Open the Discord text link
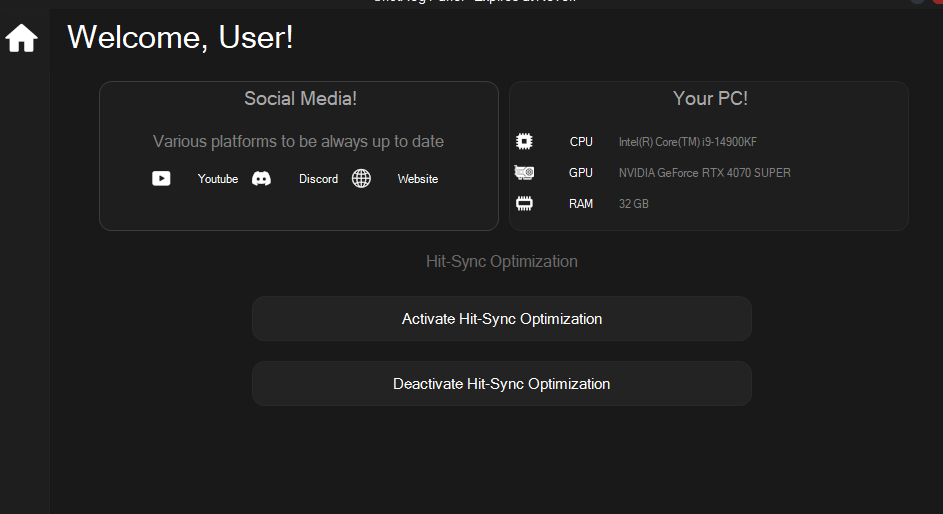This screenshot has height=514, width=943. (318, 179)
